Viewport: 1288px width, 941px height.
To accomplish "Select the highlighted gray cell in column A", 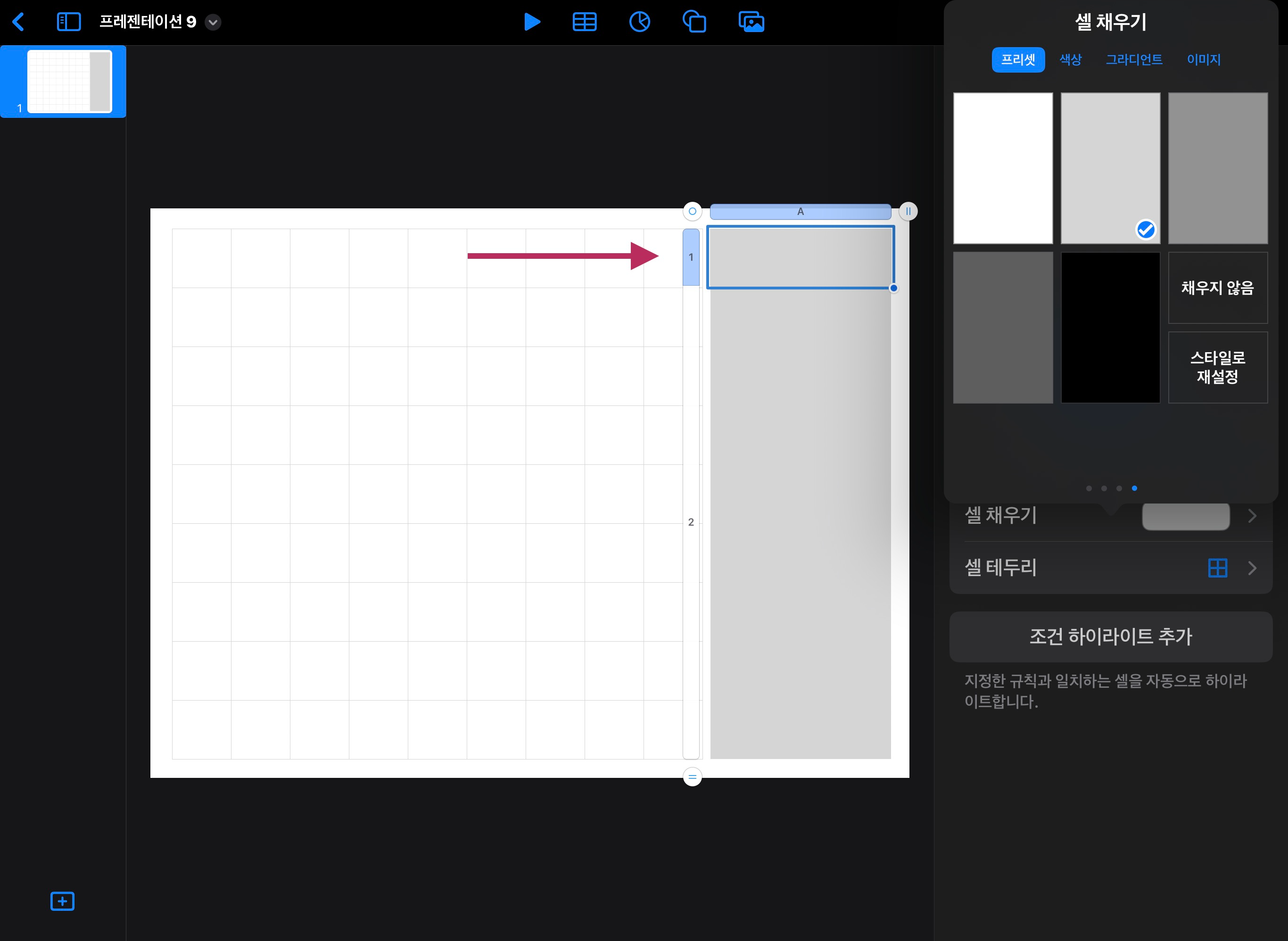I will point(801,257).
